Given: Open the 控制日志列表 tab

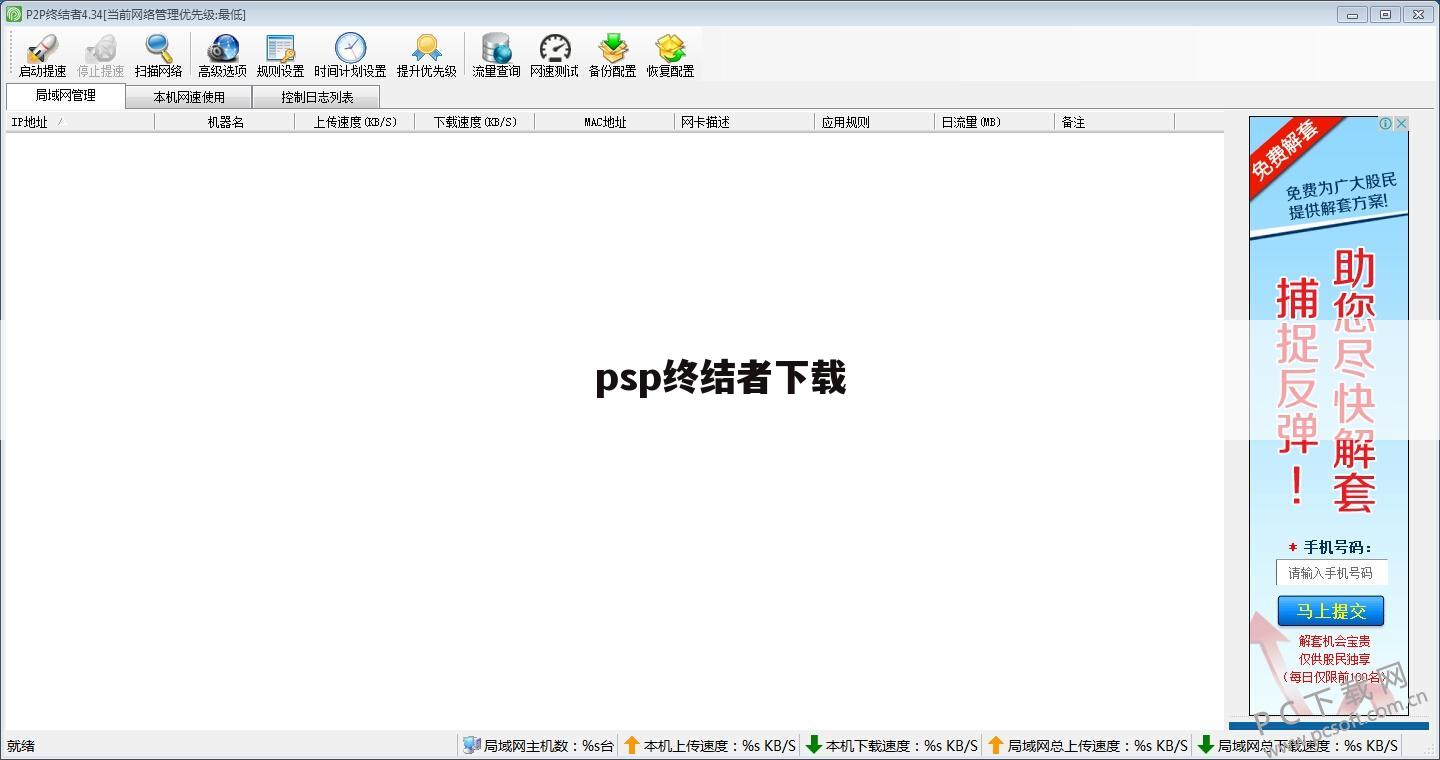Looking at the screenshot, I should point(317,97).
